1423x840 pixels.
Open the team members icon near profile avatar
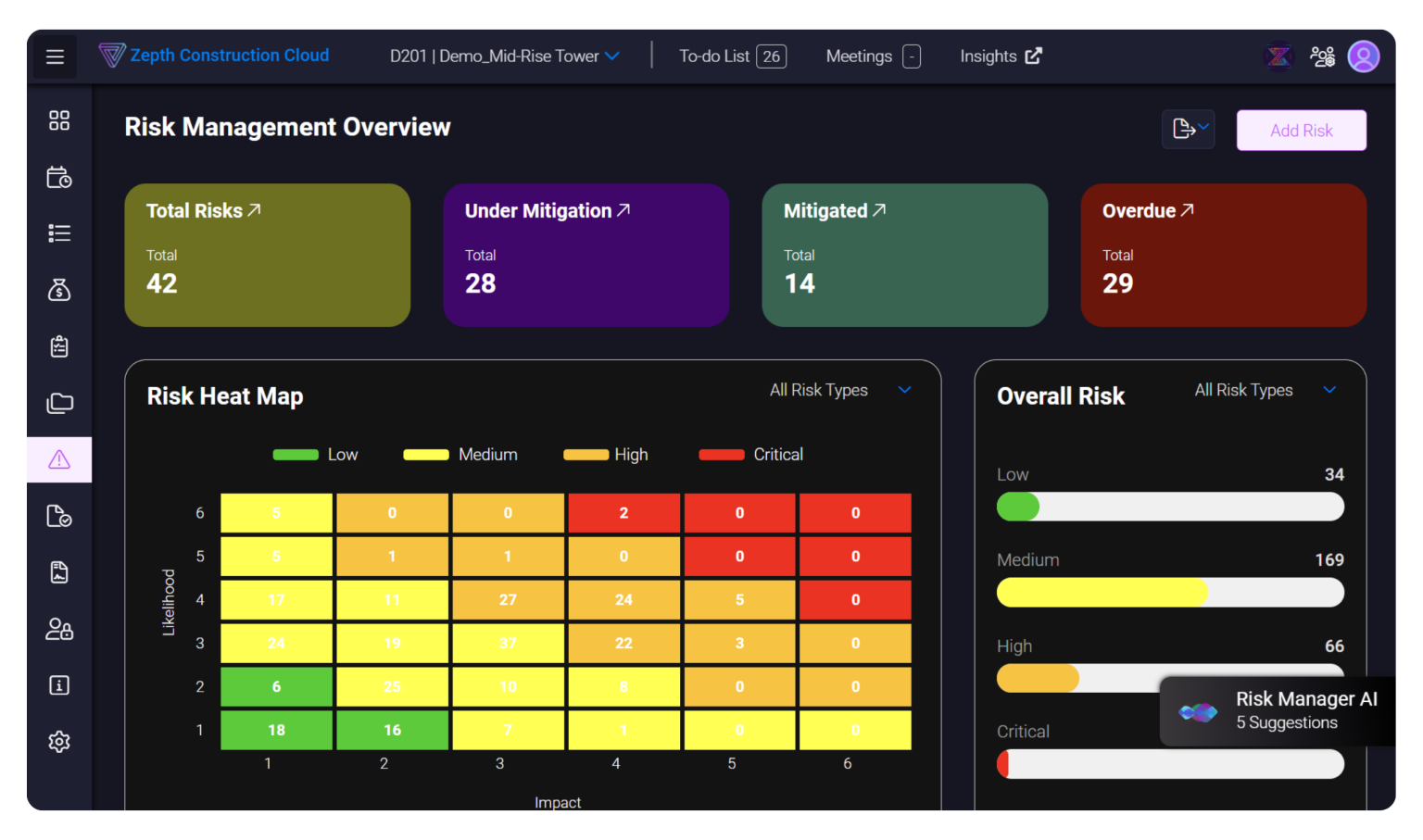1322,56
